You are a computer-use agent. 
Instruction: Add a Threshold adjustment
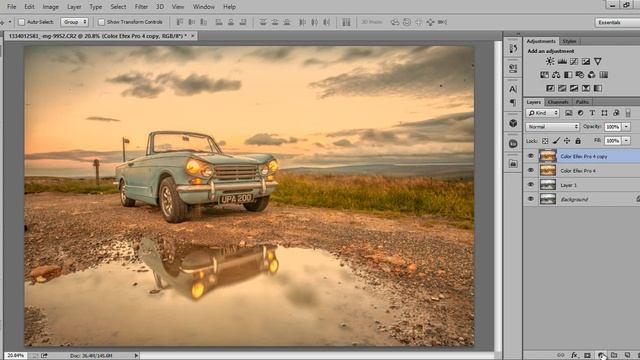[574, 88]
